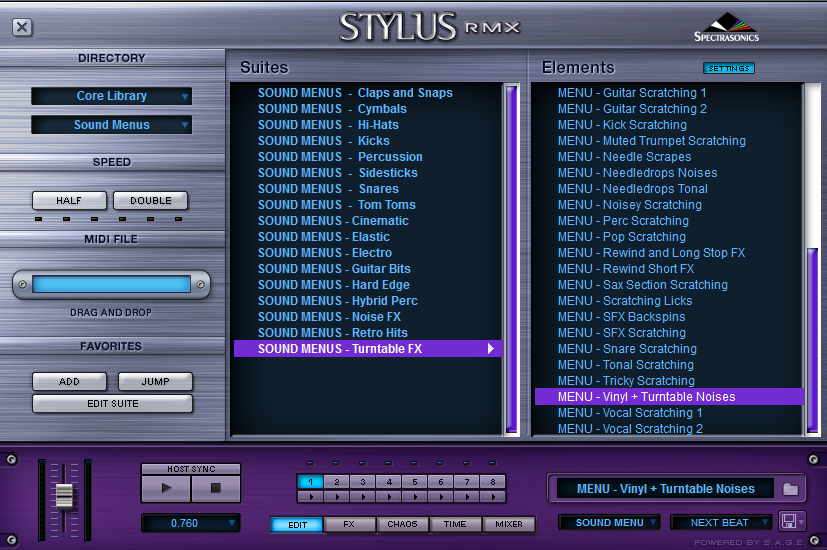Click the ADD favorites button
The height and width of the screenshot is (550, 827).
[69, 381]
